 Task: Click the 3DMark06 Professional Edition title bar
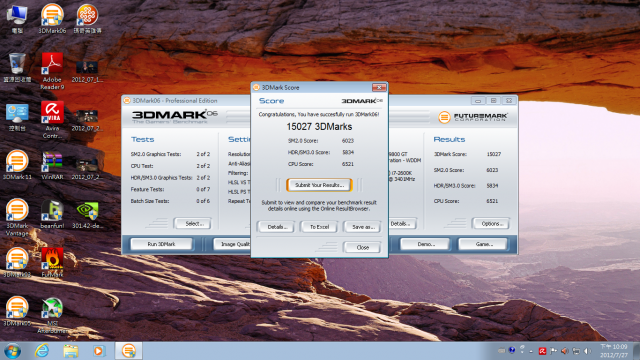click(186, 100)
